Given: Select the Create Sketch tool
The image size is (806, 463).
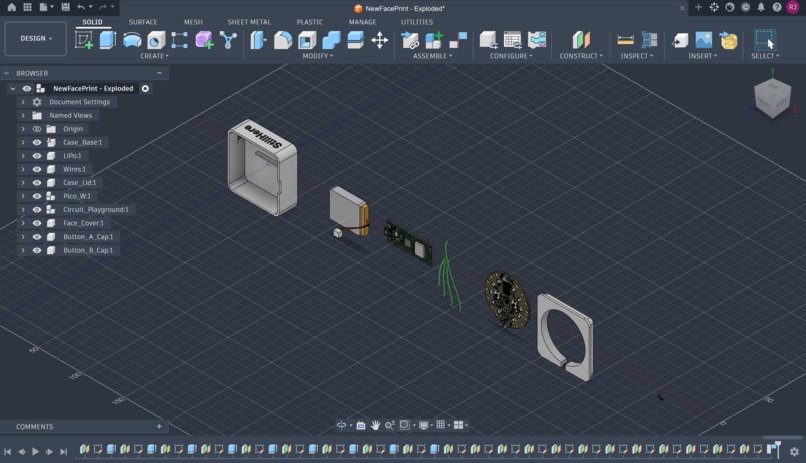Looking at the screenshot, I should point(84,40).
